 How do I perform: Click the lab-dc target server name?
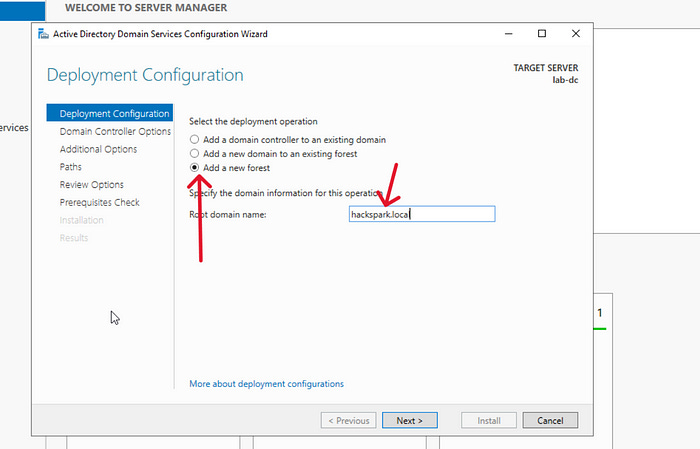click(x=565, y=80)
